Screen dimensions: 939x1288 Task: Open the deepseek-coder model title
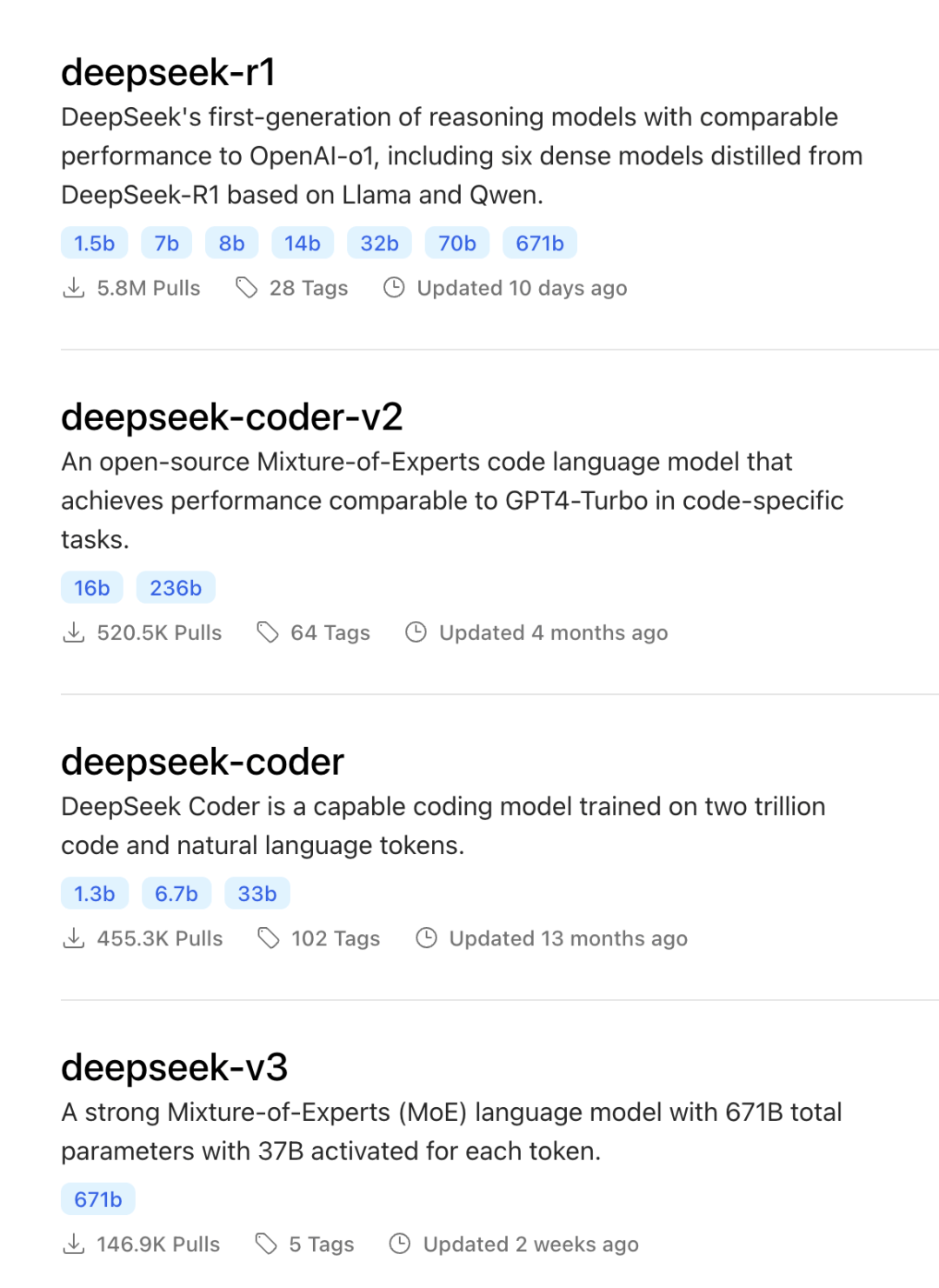(x=203, y=762)
